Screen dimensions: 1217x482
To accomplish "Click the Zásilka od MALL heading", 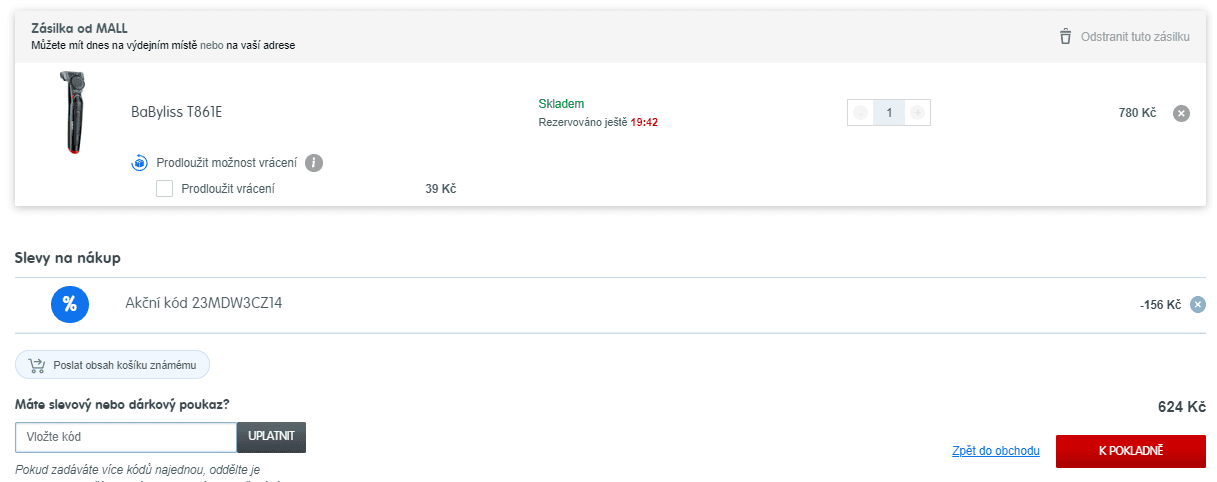I will tap(79, 28).
